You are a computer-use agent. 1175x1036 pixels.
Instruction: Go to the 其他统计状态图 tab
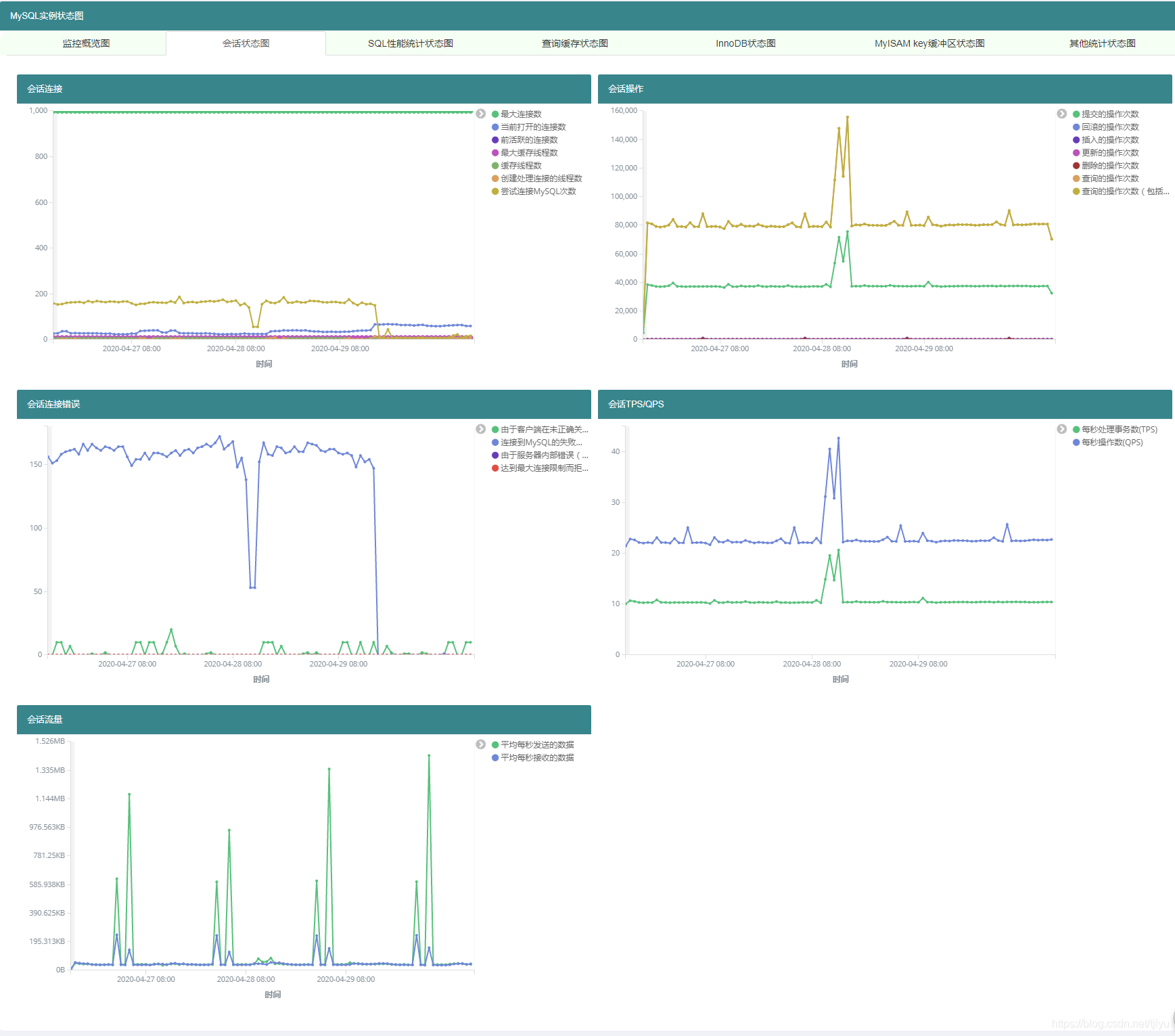1102,43
